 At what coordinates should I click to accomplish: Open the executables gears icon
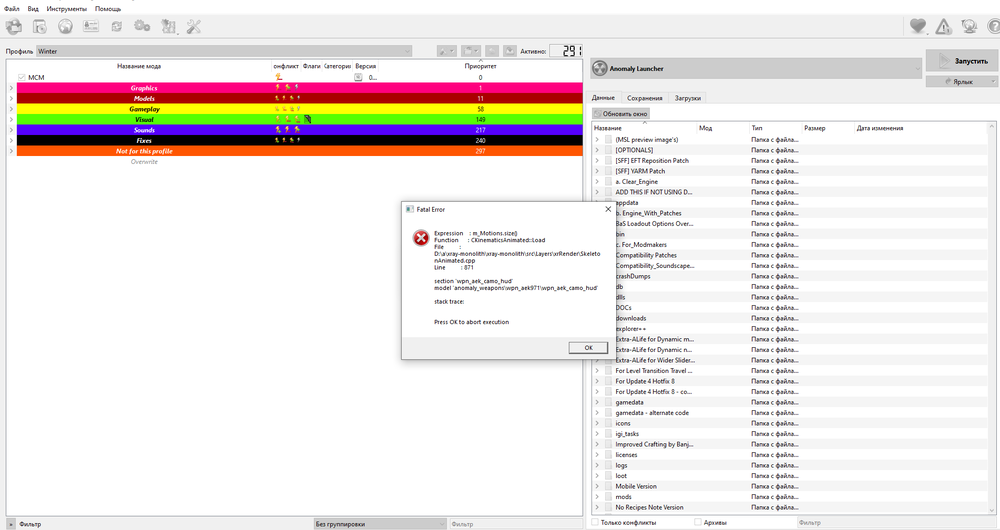tap(142, 26)
